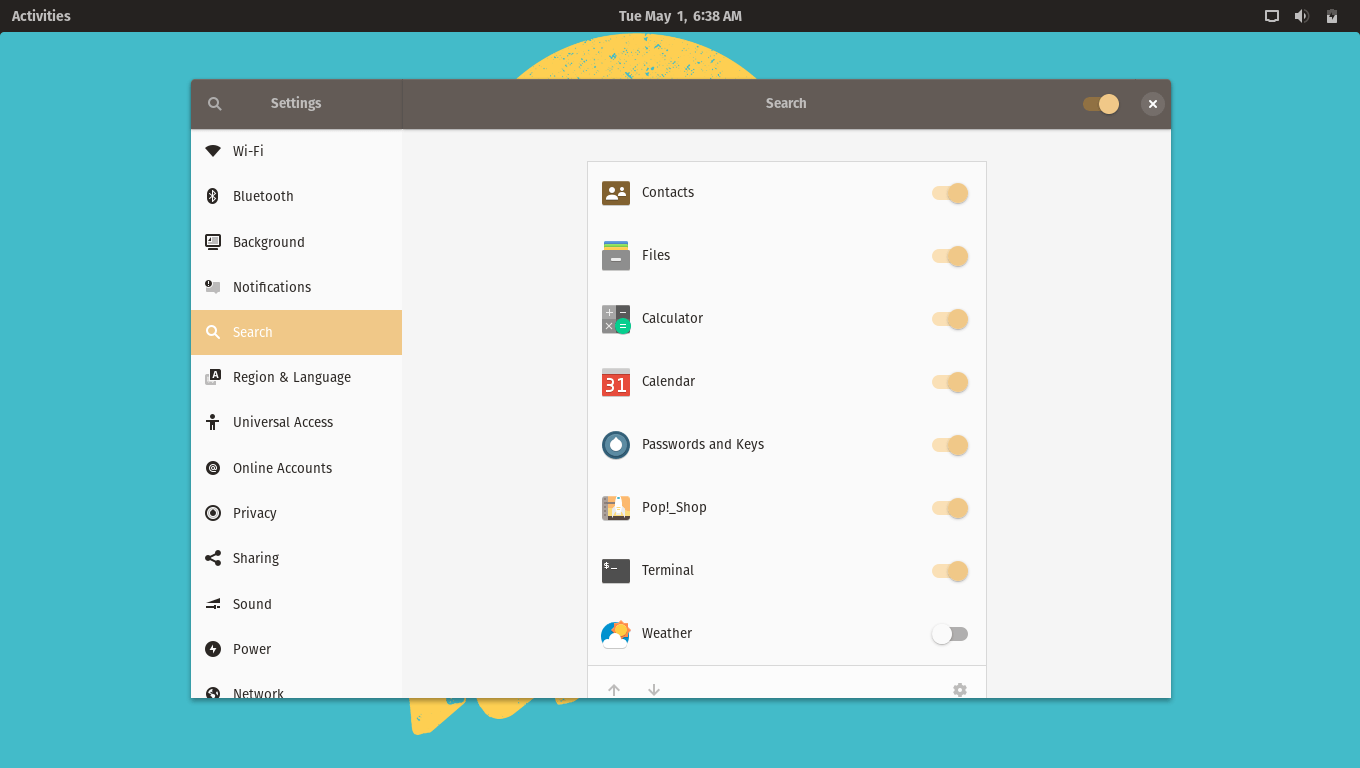Open the system volume icon in top bar
1360x768 pixels.
point(1301,16)
